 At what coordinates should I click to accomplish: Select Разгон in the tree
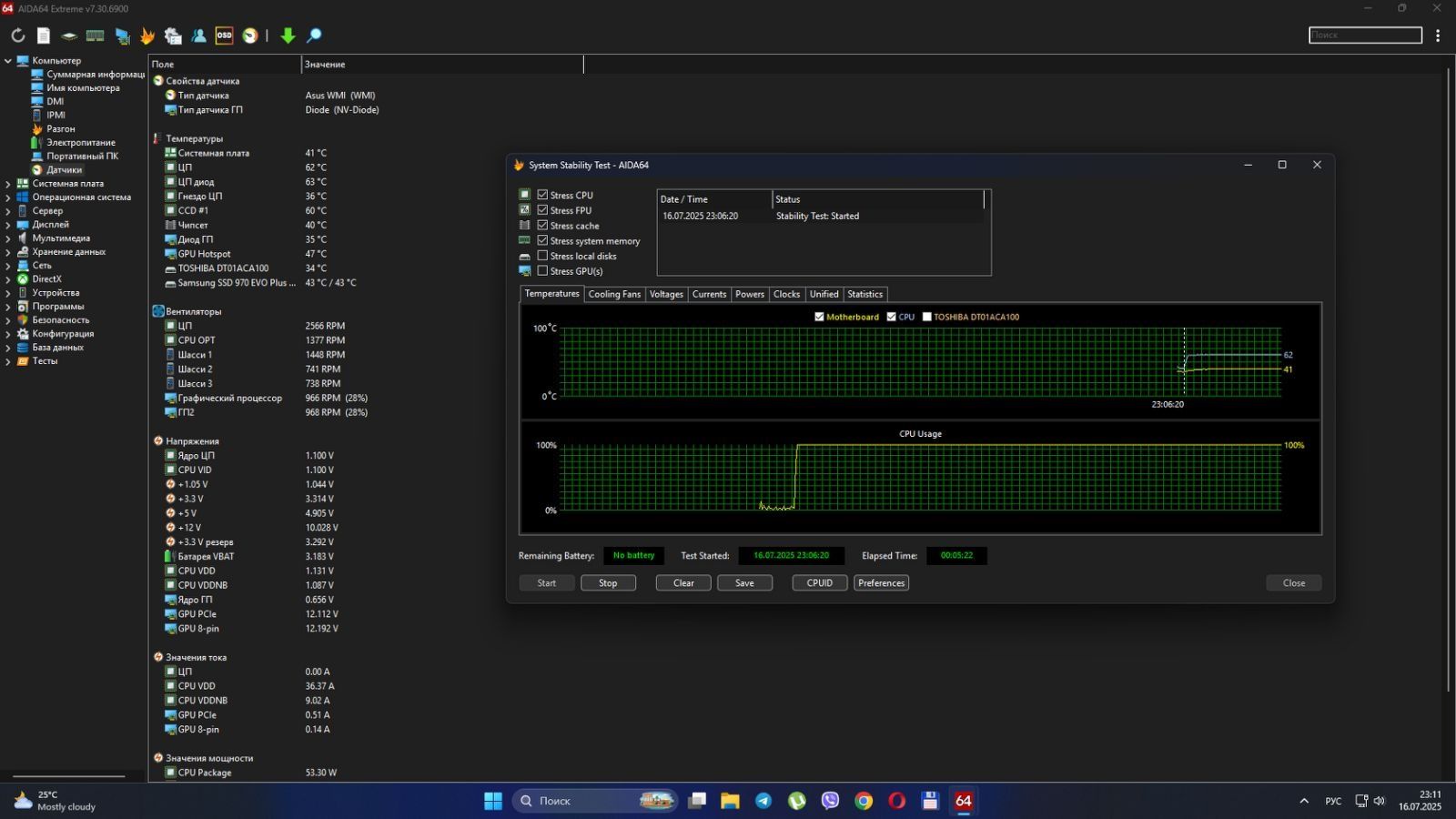[x=60, y=129]
